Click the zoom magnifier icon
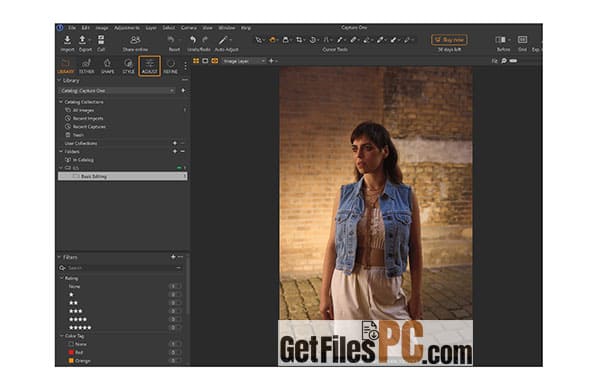 (x=504, y=61)
